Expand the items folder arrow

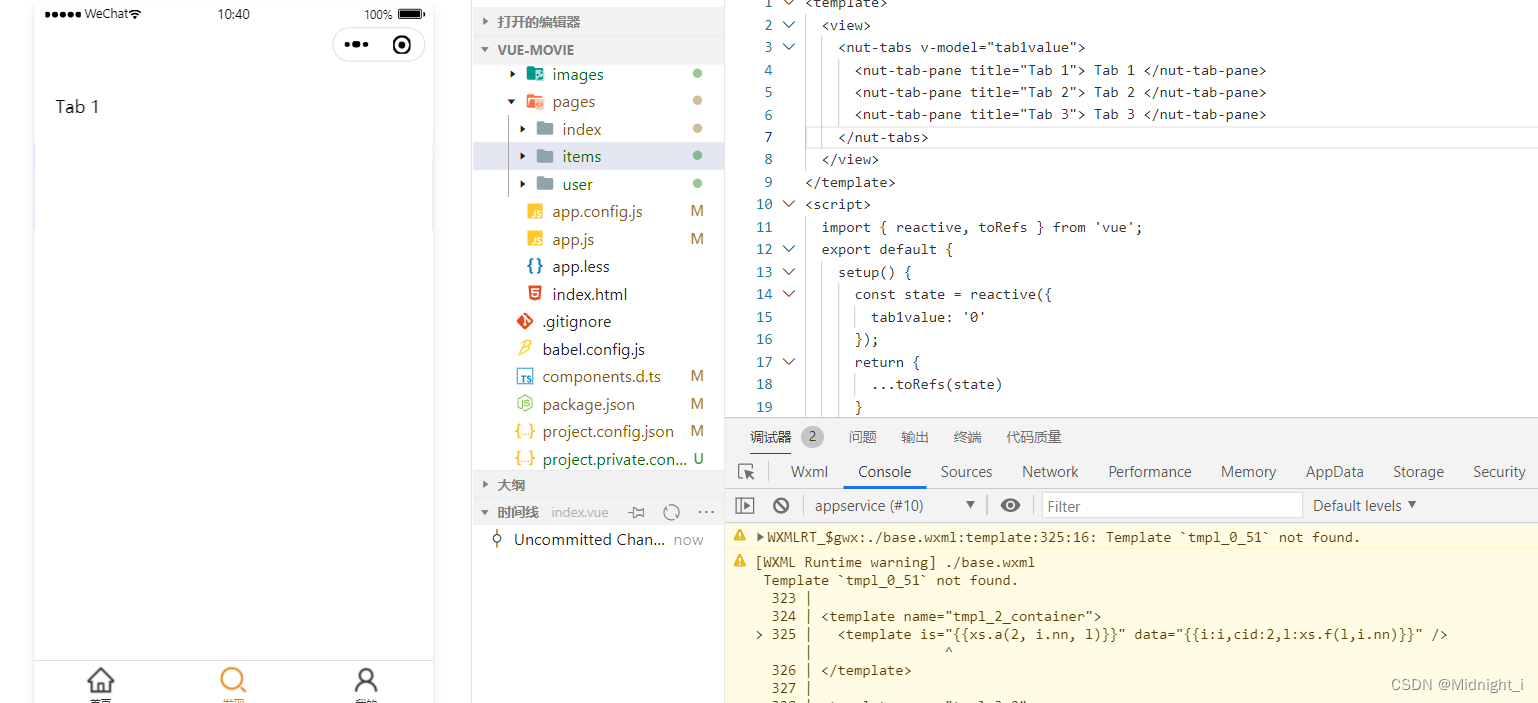click(522, 156)
